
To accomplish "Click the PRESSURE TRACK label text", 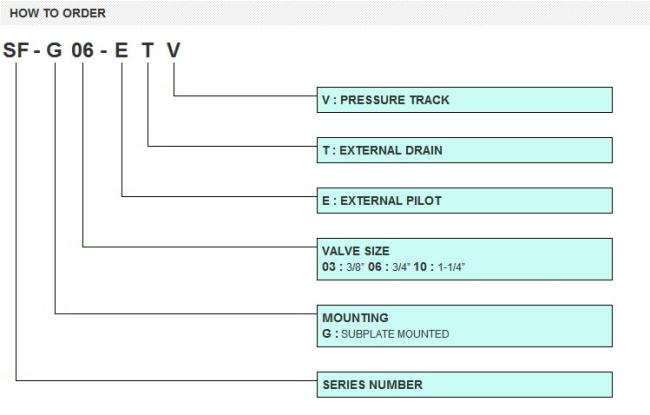I will pos(395,100).
